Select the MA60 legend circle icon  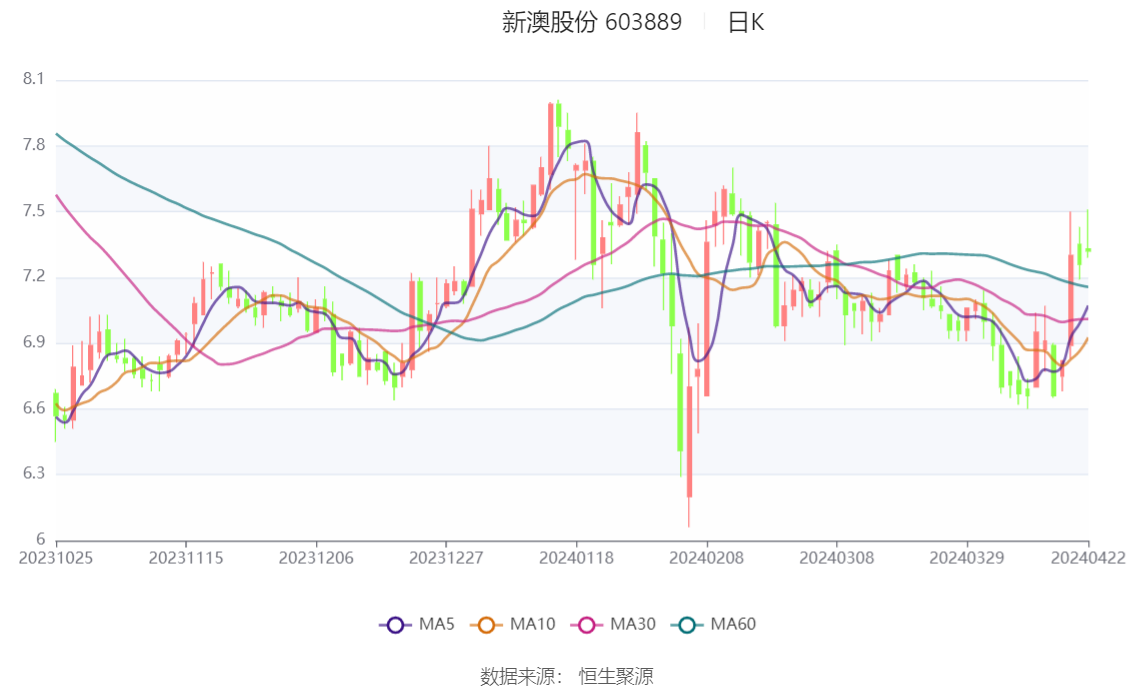pyautogui.click(x=687, y=624)
